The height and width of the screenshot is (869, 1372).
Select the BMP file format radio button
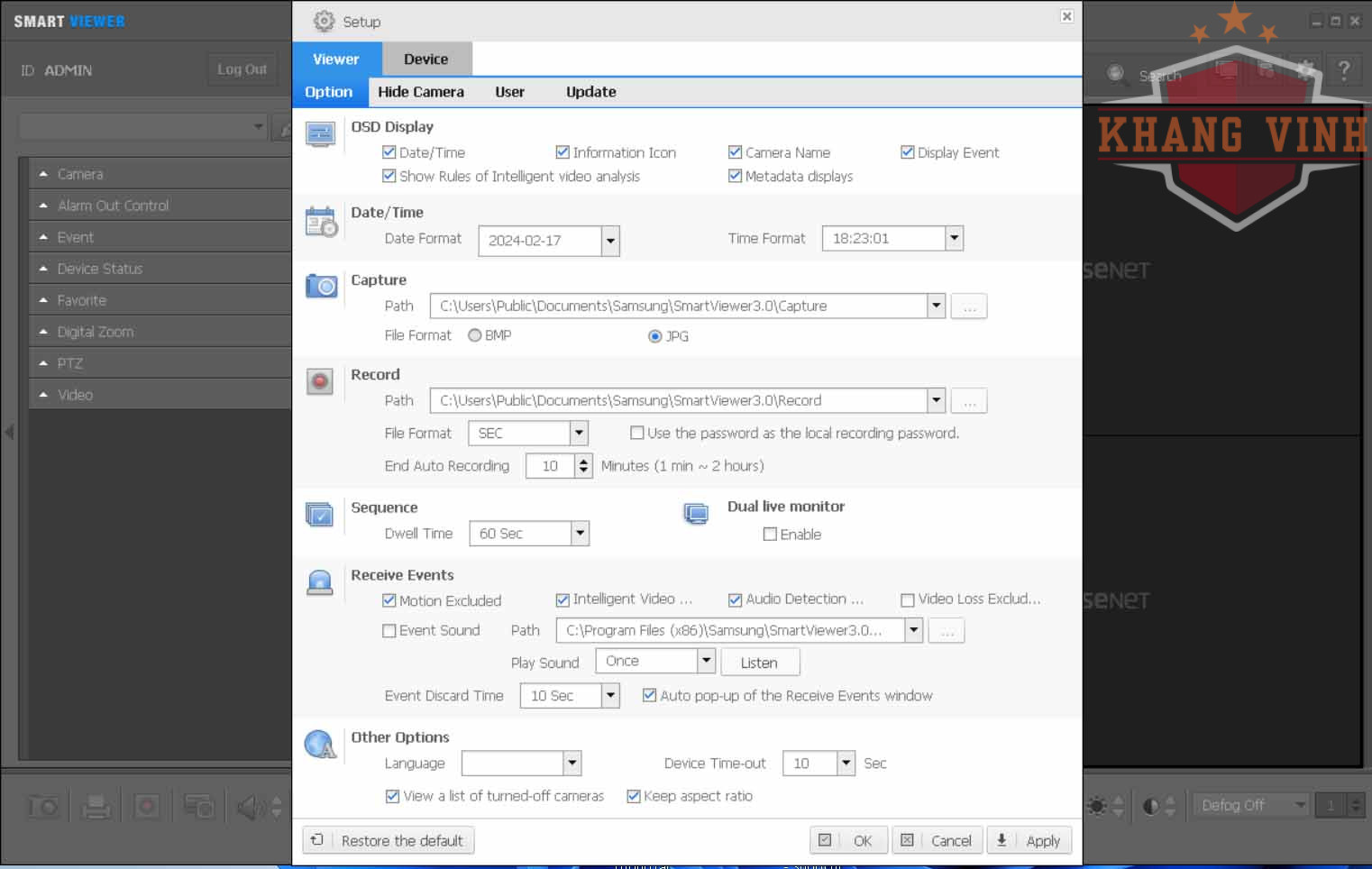474,335
